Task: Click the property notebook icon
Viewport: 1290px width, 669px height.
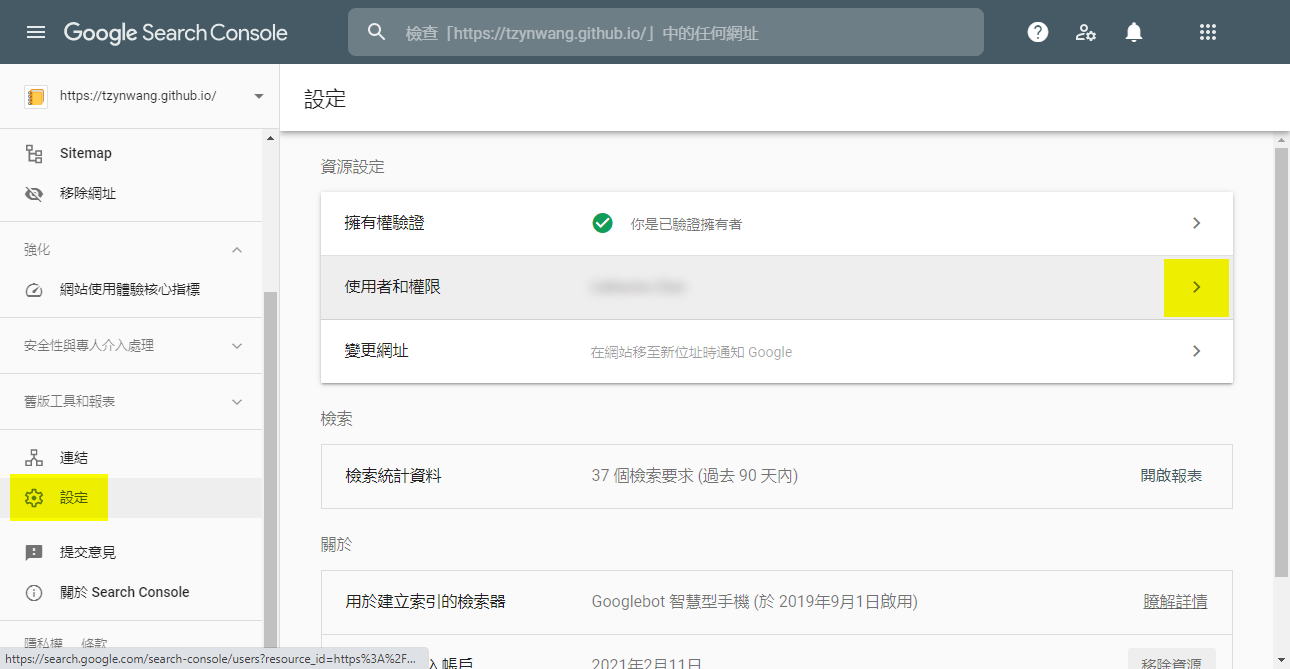Action: [x=35, y=97]
